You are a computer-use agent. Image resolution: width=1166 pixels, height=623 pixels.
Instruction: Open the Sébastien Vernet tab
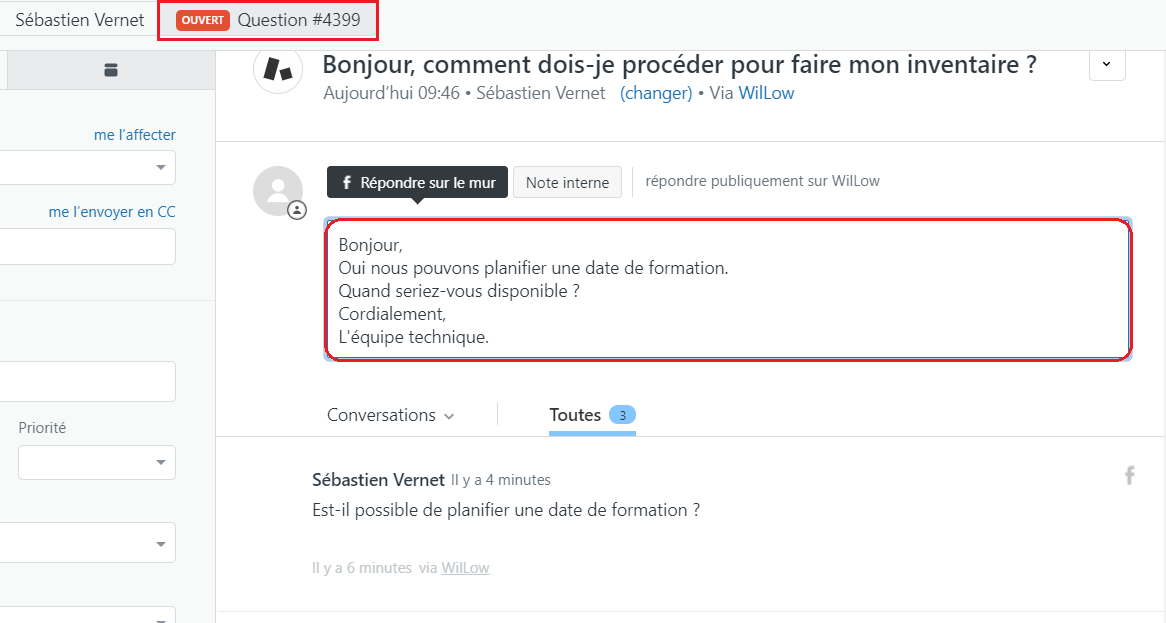(80, 20)
